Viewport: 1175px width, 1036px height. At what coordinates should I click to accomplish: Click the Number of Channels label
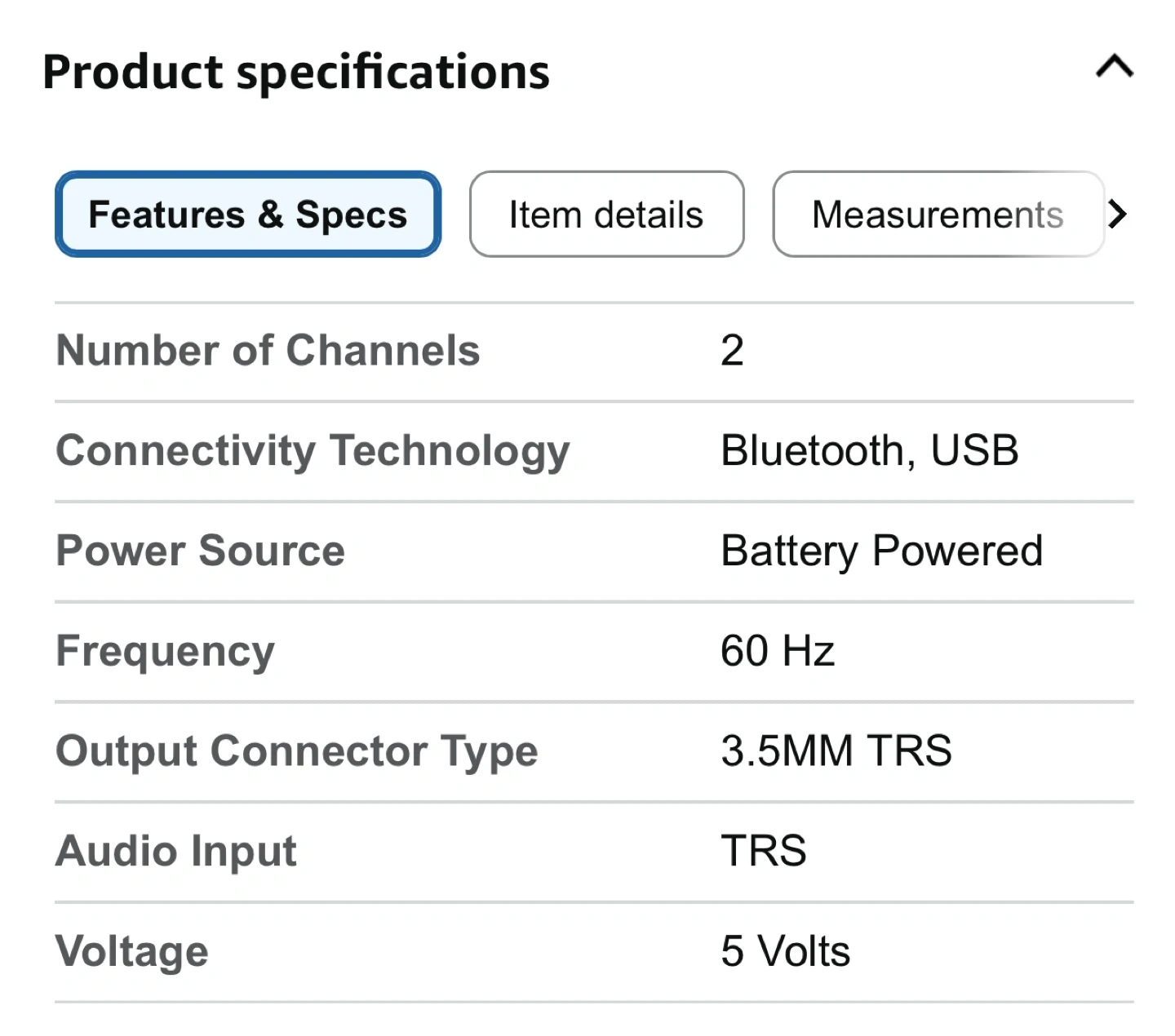coord(268,351)
